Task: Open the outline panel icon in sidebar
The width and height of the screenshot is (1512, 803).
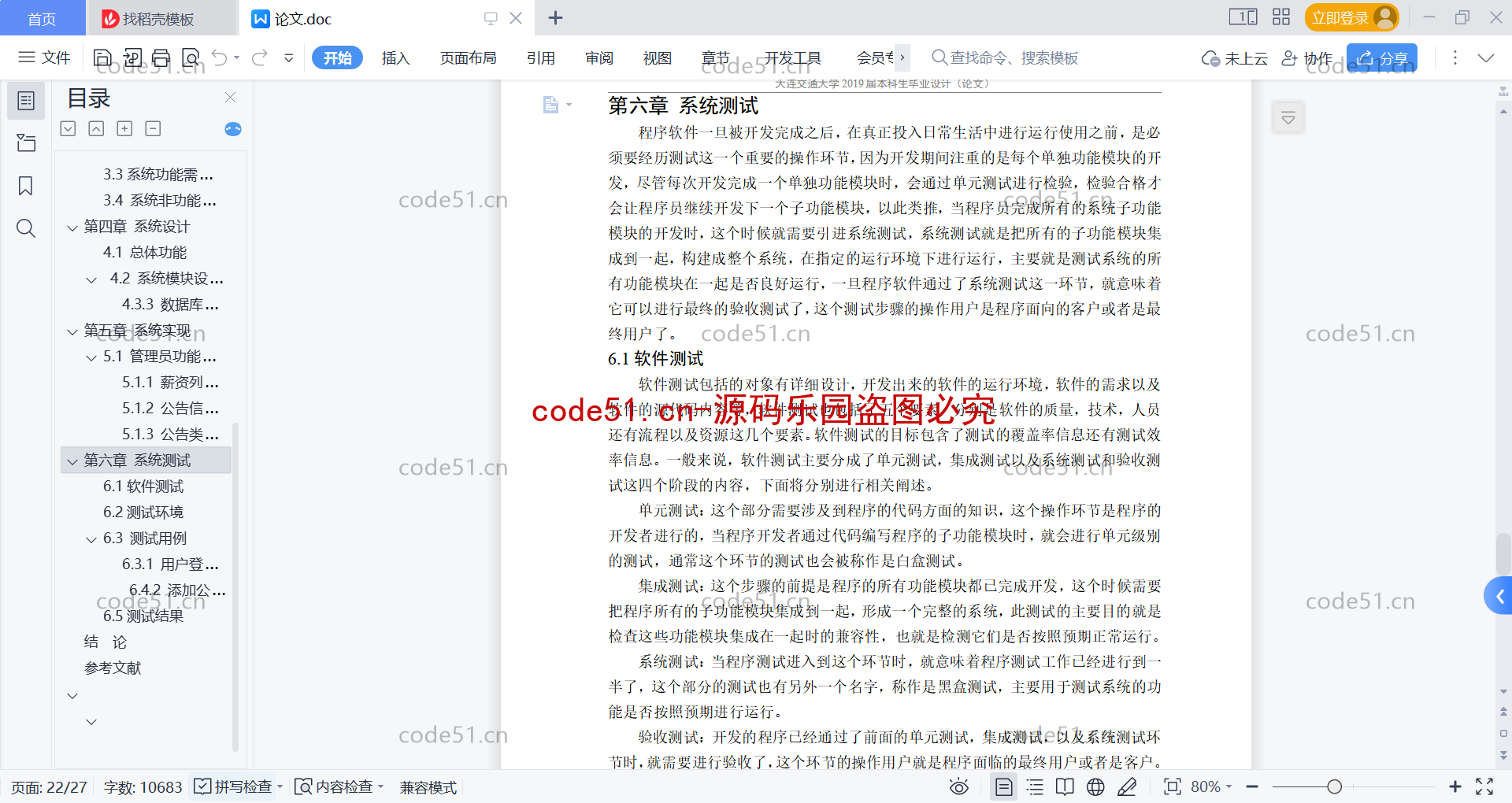Action: (x=26, y=101)
